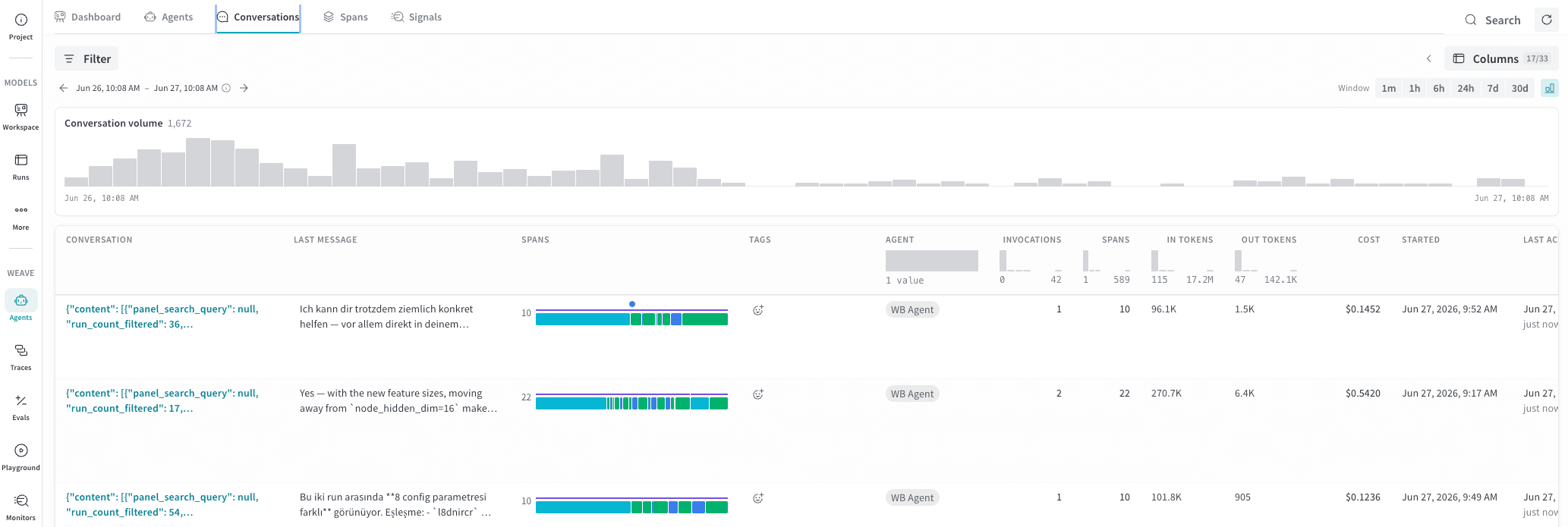Click started time Jun 27, 2026, 9:52 AM
The height and width of the screenshot is (527, 1568).
1450,309
